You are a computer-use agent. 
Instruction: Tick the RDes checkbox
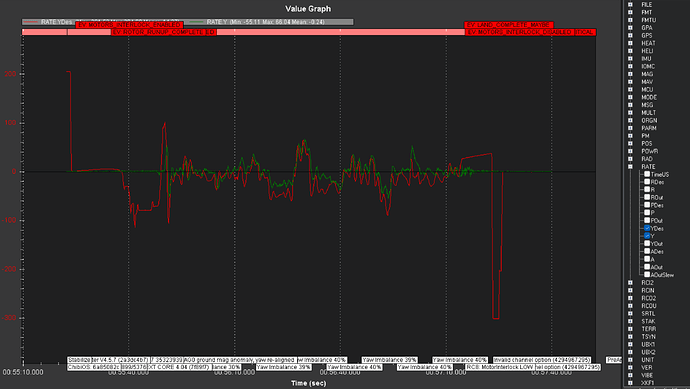[x=647, y=182]
